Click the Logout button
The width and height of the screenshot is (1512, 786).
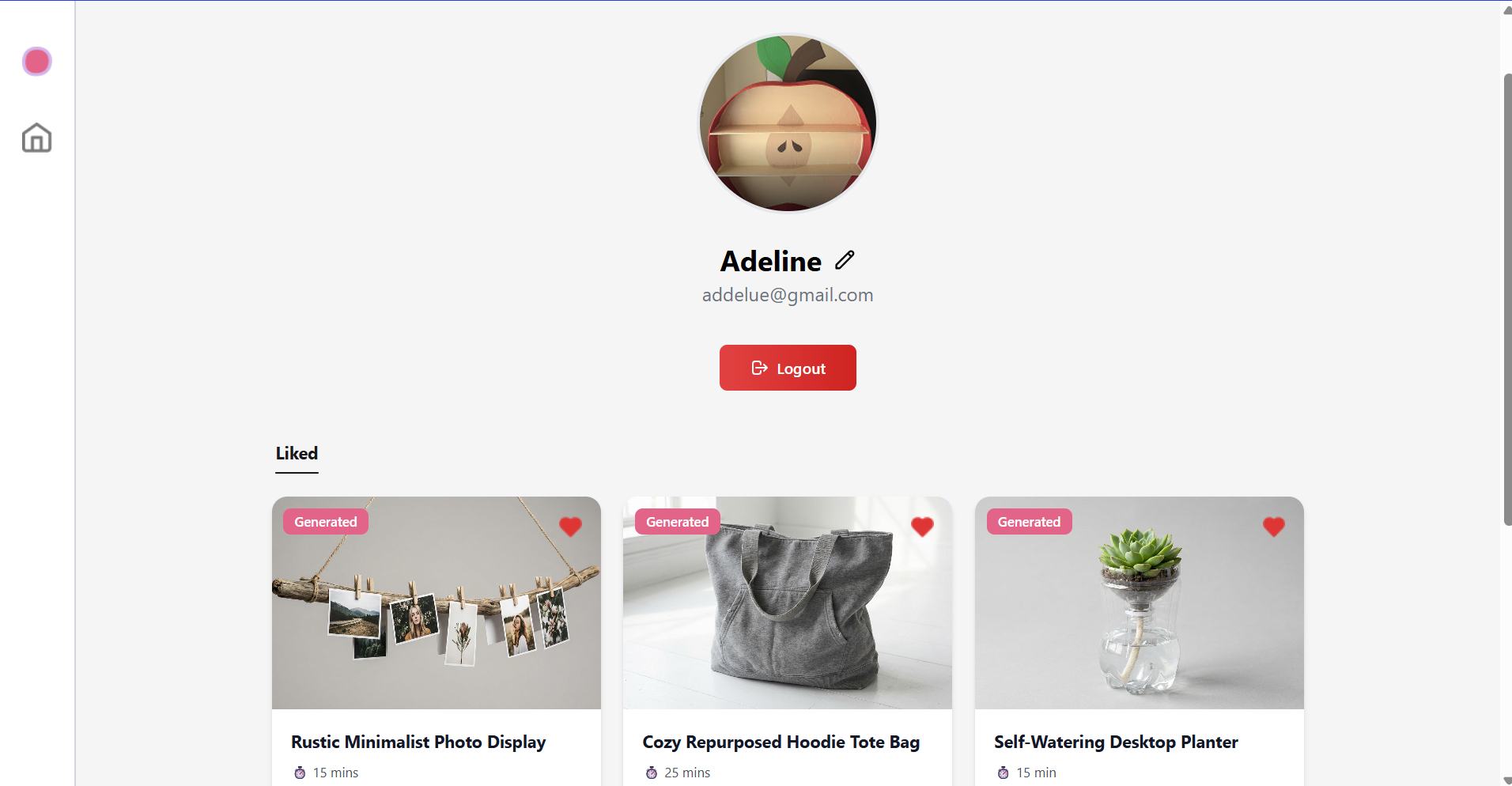click(788, 368)
